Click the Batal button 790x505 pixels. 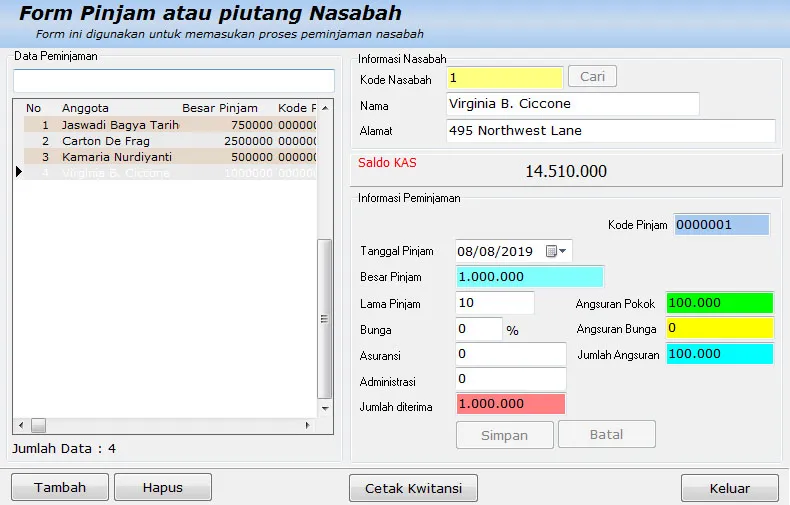click(x=607, y=434)
